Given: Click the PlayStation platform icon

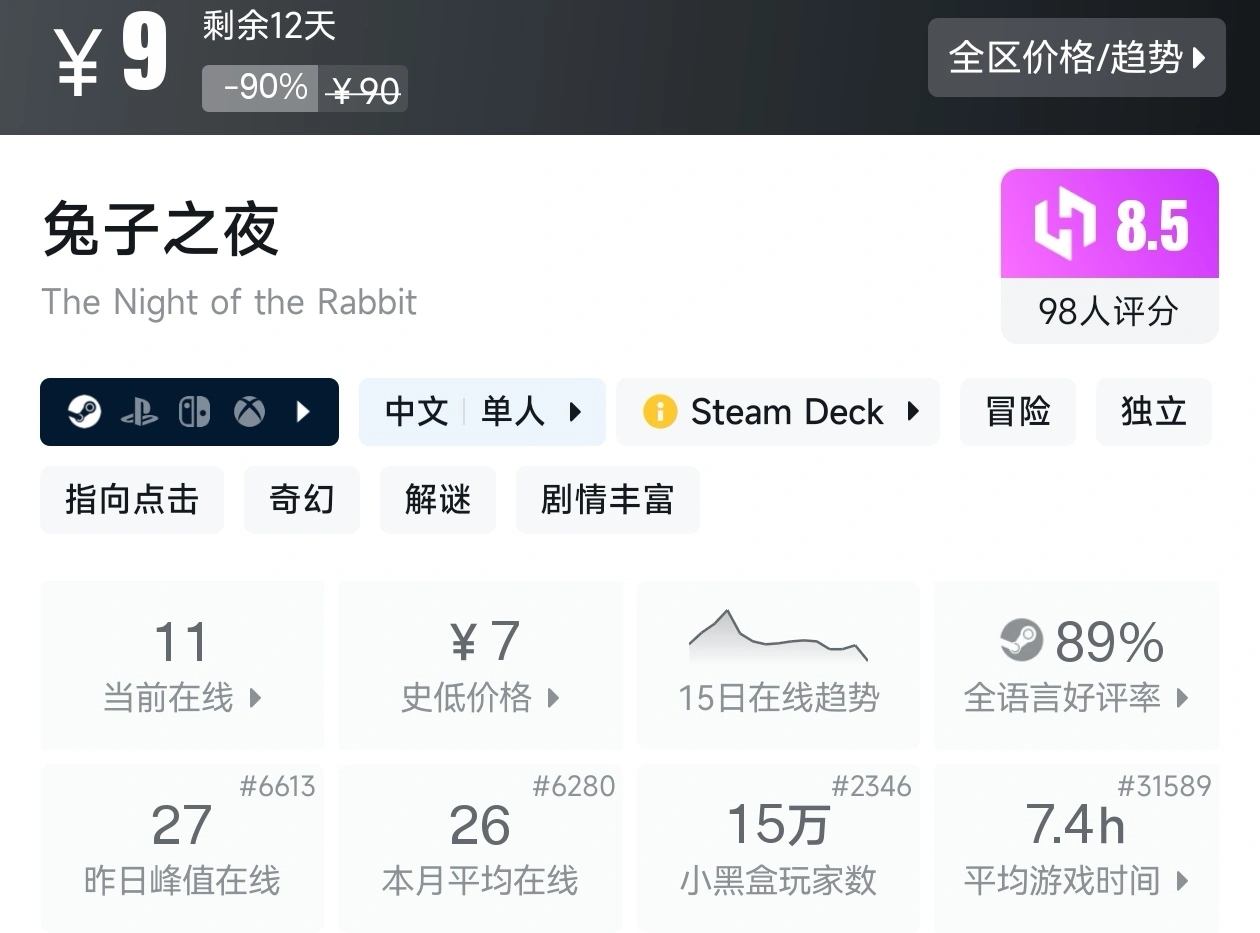Looking at the screenshot, I should tap(139, 412).
